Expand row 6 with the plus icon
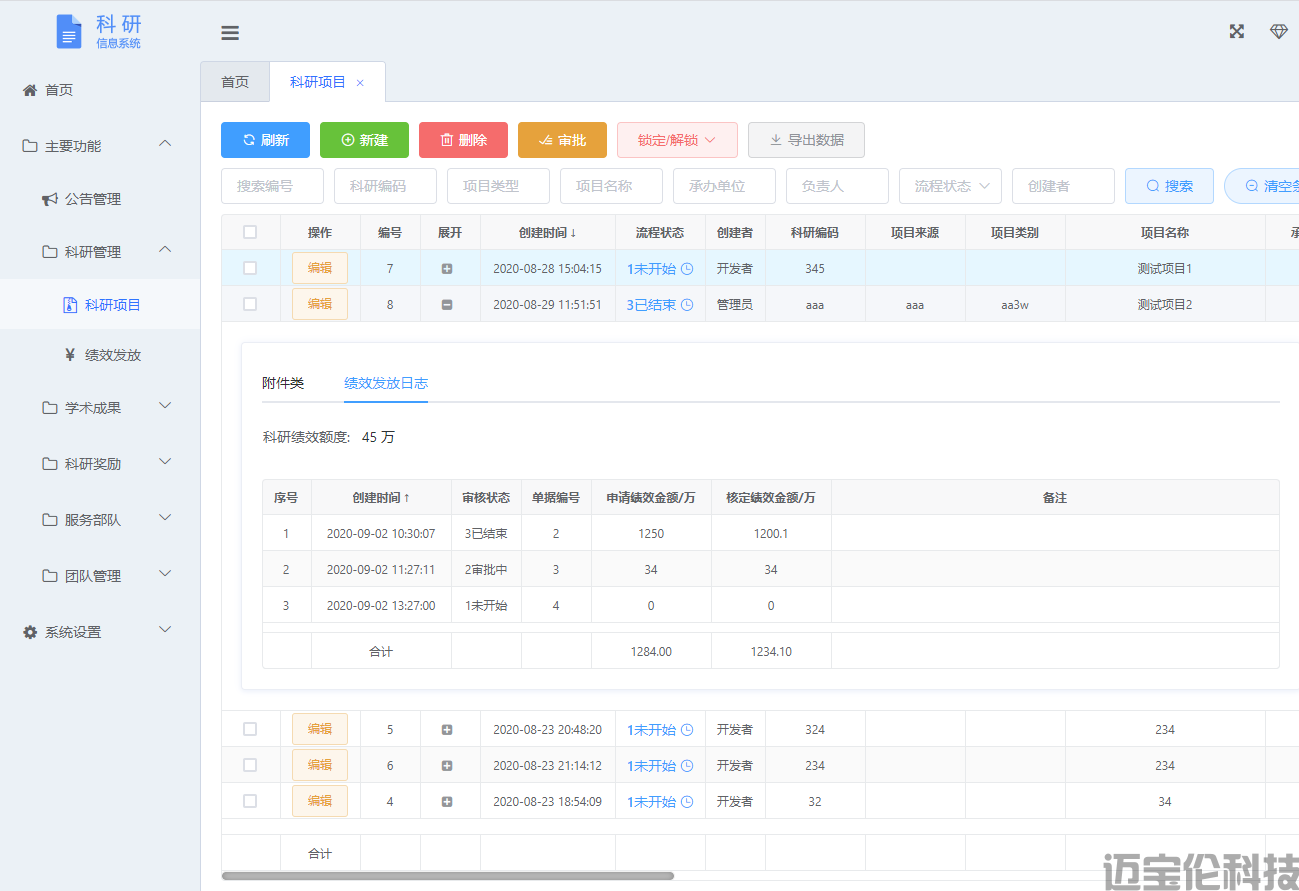Viewport: 1299px width, 891px height. coord(447,766)
